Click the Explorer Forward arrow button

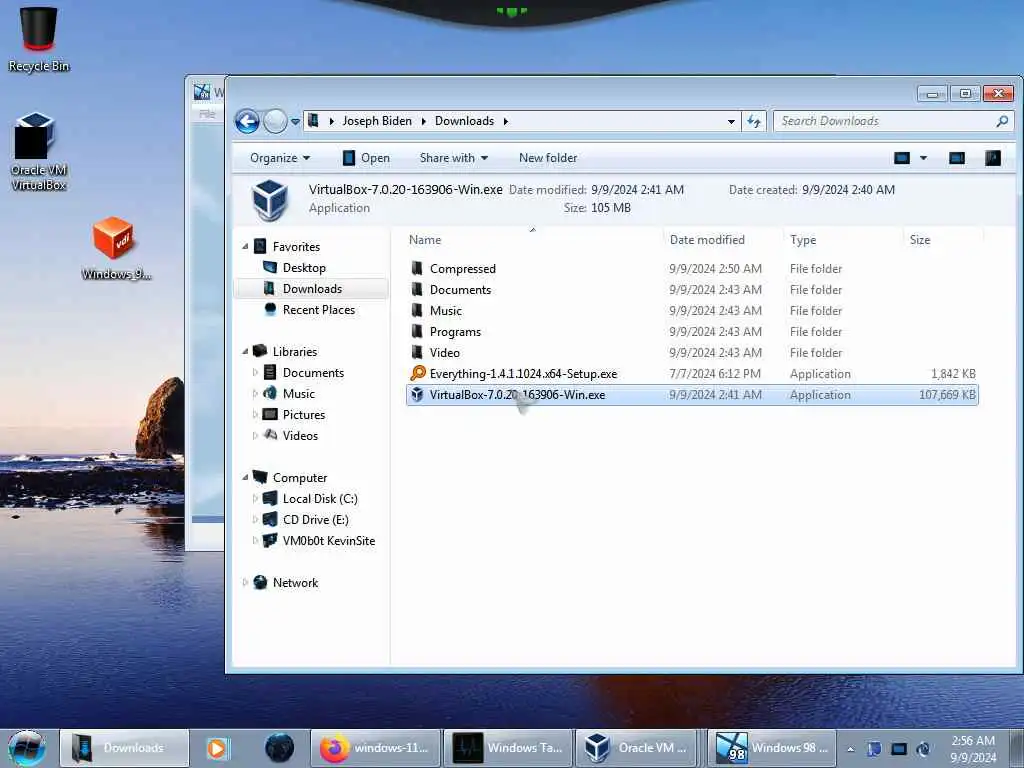[x=275, y=121]
